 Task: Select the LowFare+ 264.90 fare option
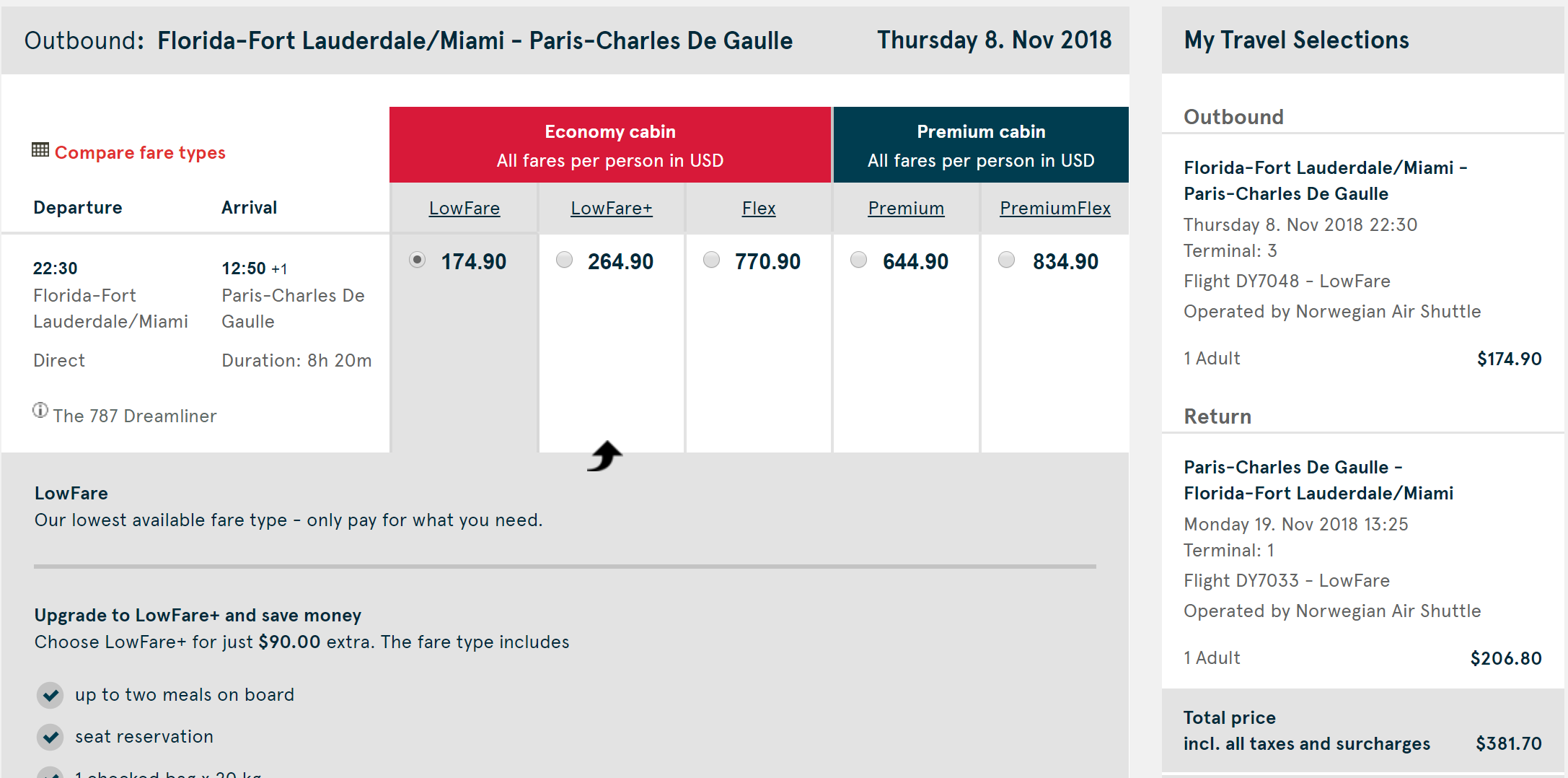click(565, 260)
